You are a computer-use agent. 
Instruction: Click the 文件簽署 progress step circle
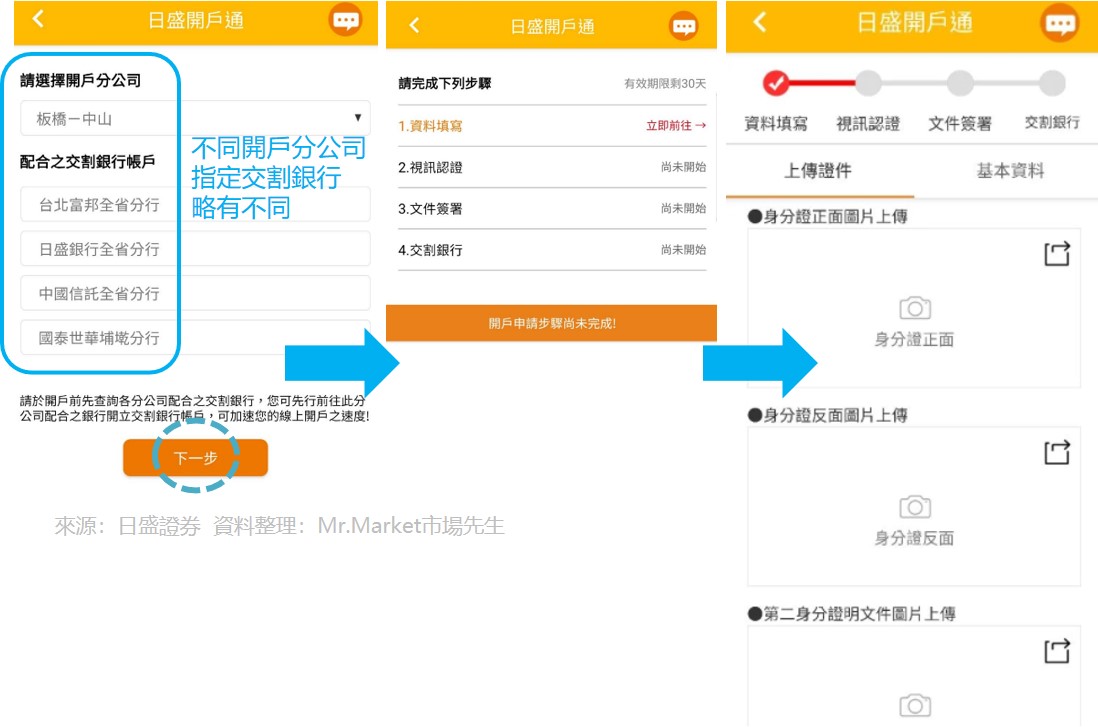960,83
